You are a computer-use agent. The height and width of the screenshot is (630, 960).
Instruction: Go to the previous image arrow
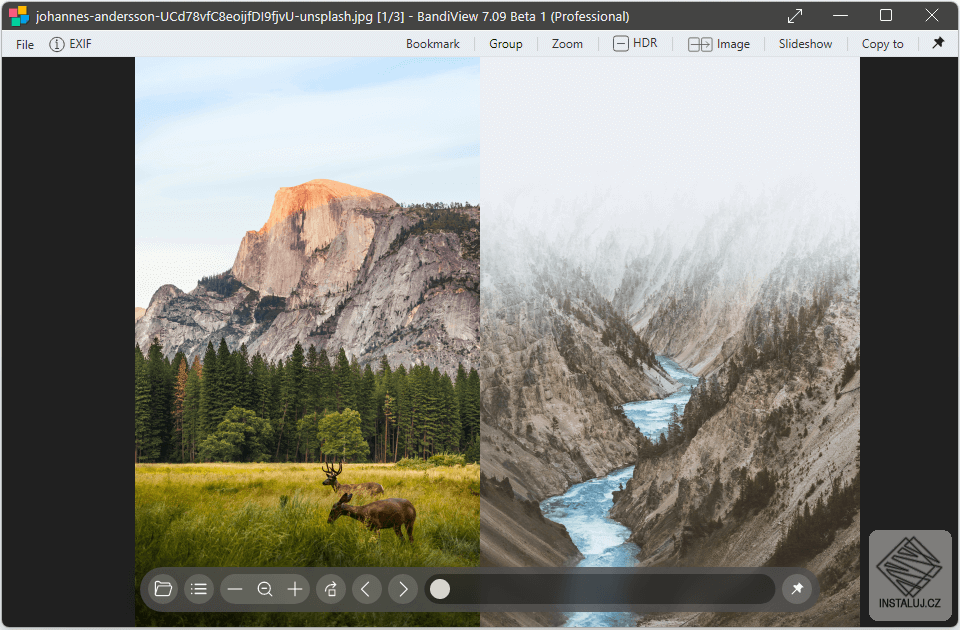pos(366,589)
